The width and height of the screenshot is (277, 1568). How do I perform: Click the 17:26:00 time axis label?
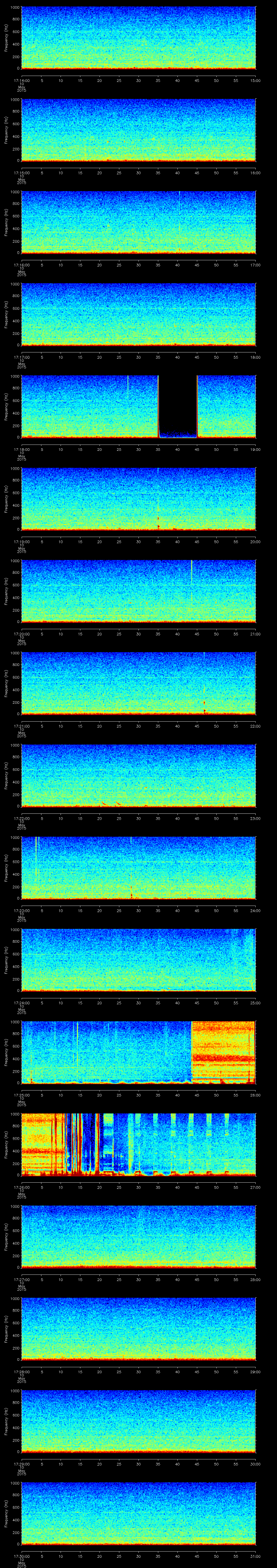tap(21, 1187)
